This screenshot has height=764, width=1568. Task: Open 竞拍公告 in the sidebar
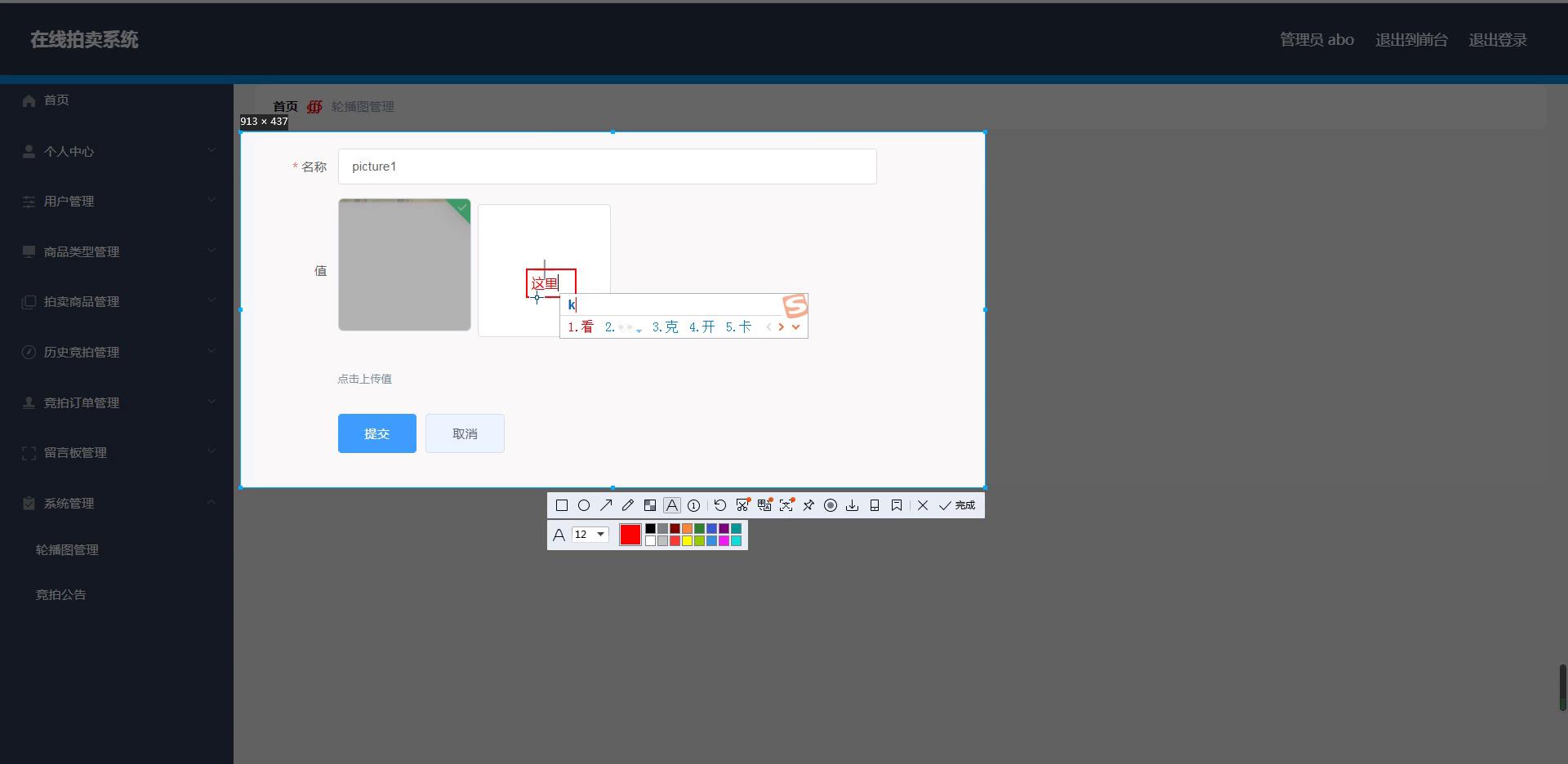(61, 594)
